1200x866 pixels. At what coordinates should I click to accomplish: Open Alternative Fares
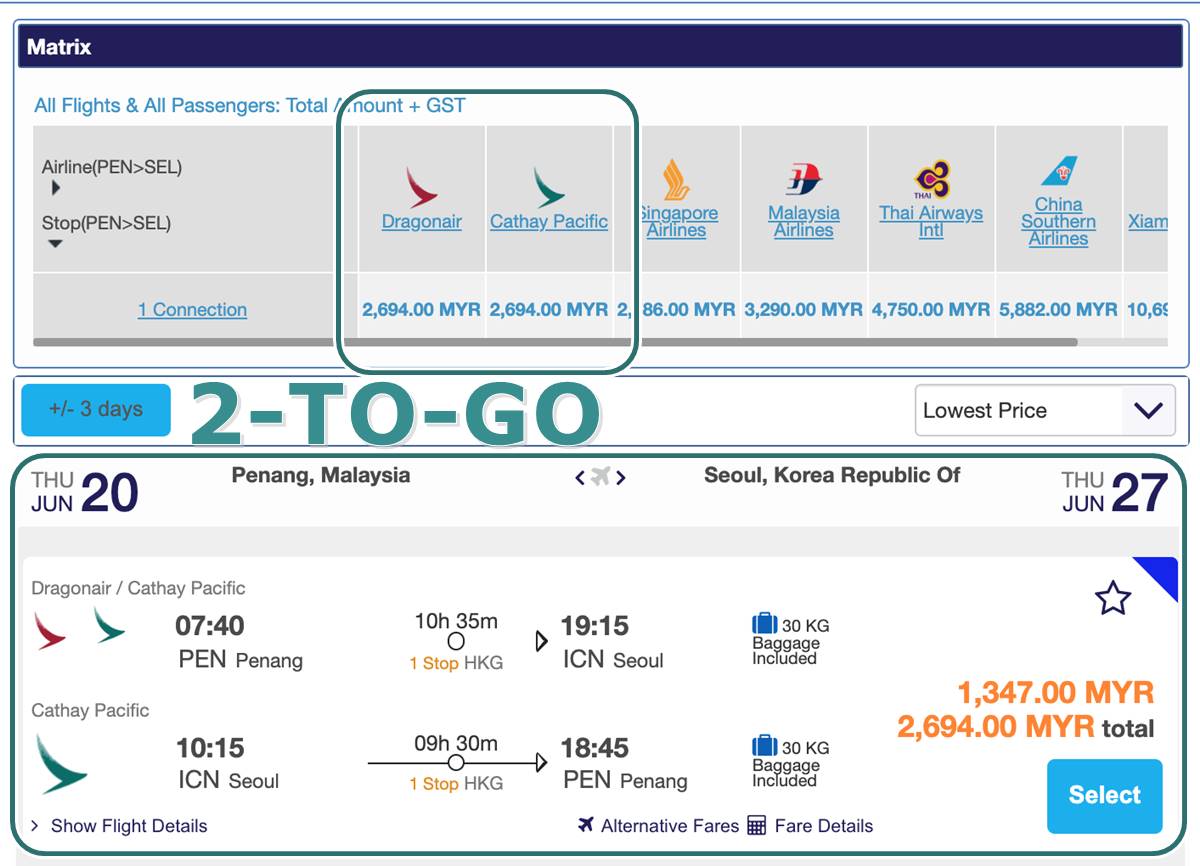[670, 826]
